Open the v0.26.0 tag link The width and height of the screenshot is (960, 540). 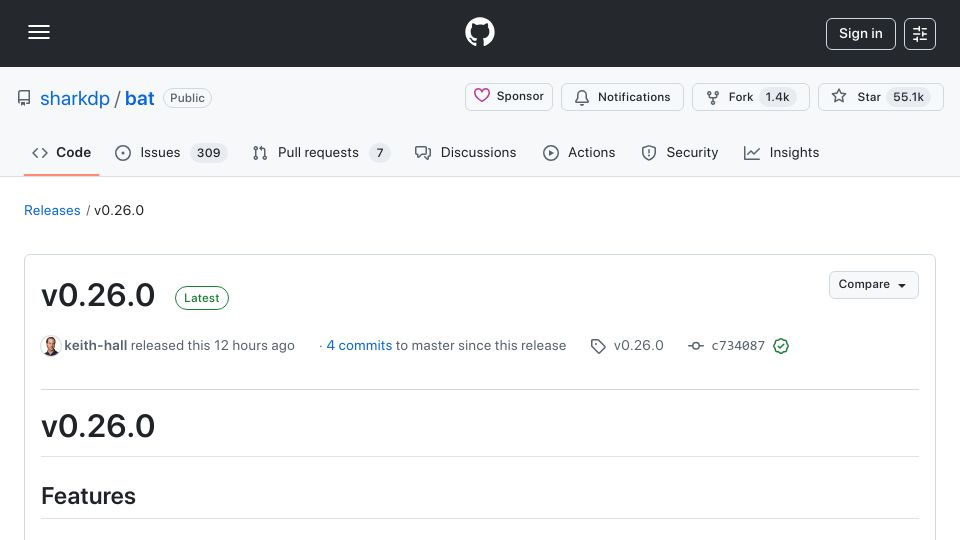pos(639,345)
